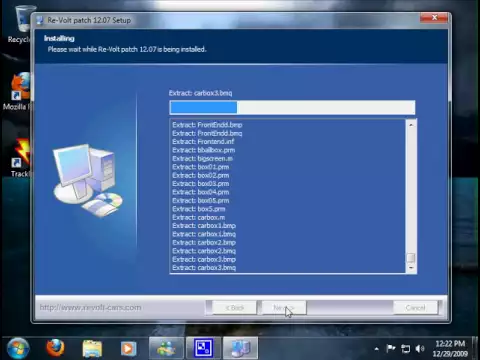Screen dimensions: 480x360
Task: Click the Windows Start orb
Action: pos(18,348)
